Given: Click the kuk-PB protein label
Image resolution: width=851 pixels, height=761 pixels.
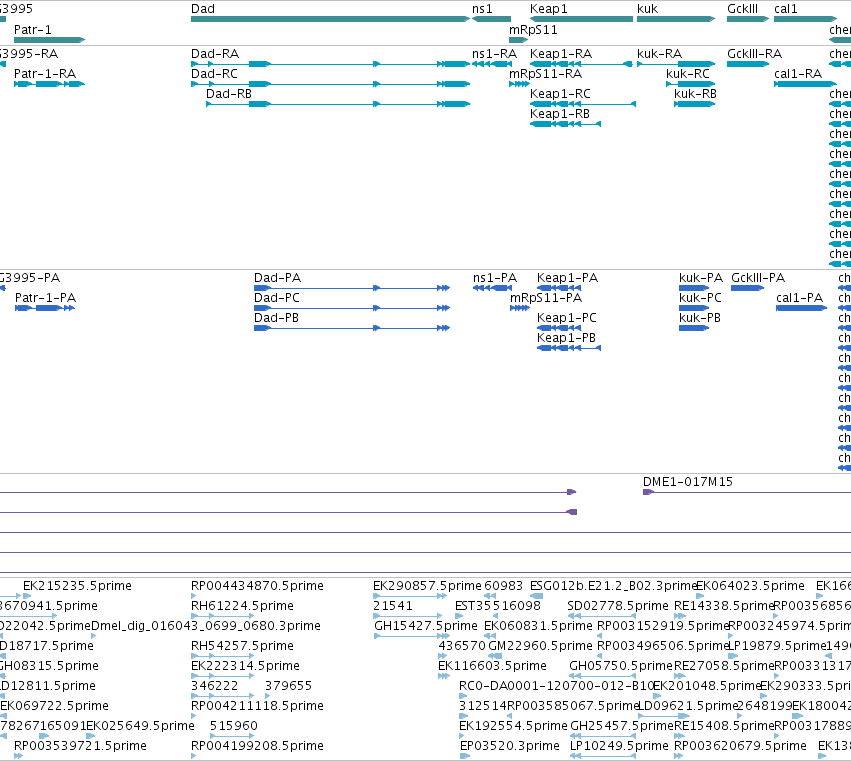Looking at the screenshot, I should point(700,318).
